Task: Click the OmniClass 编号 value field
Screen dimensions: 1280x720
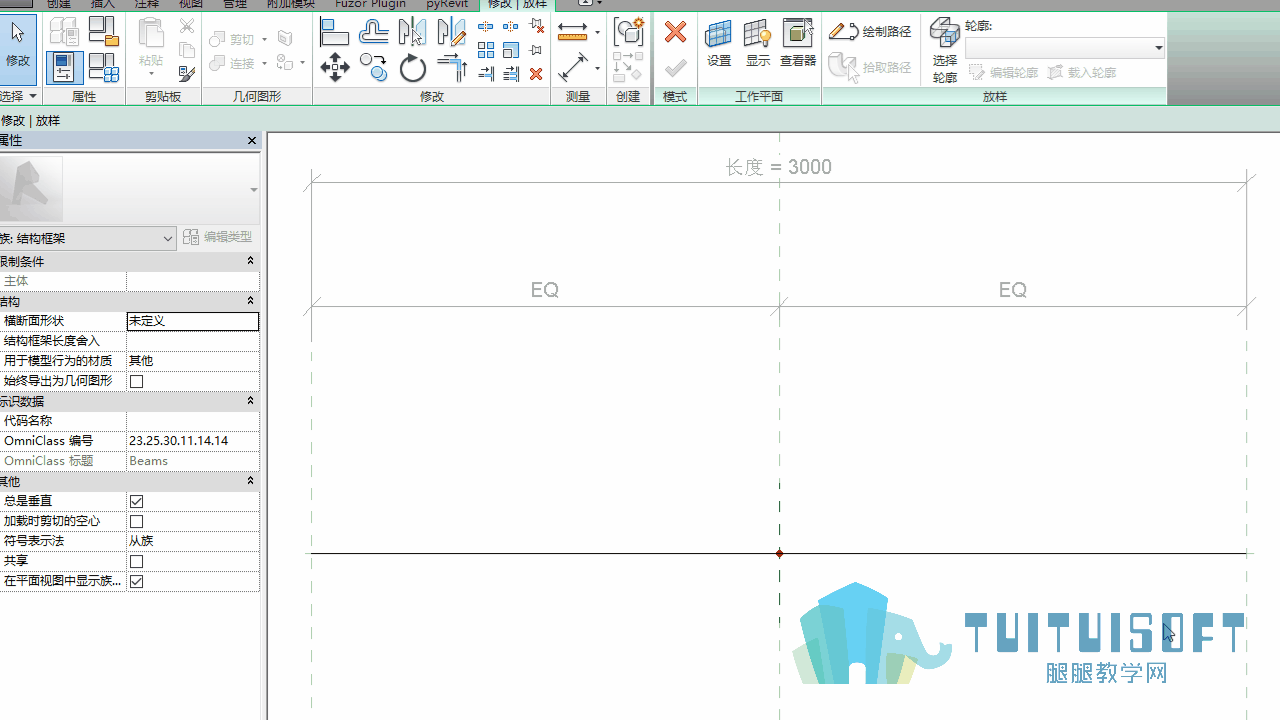Action: (193, 441)
